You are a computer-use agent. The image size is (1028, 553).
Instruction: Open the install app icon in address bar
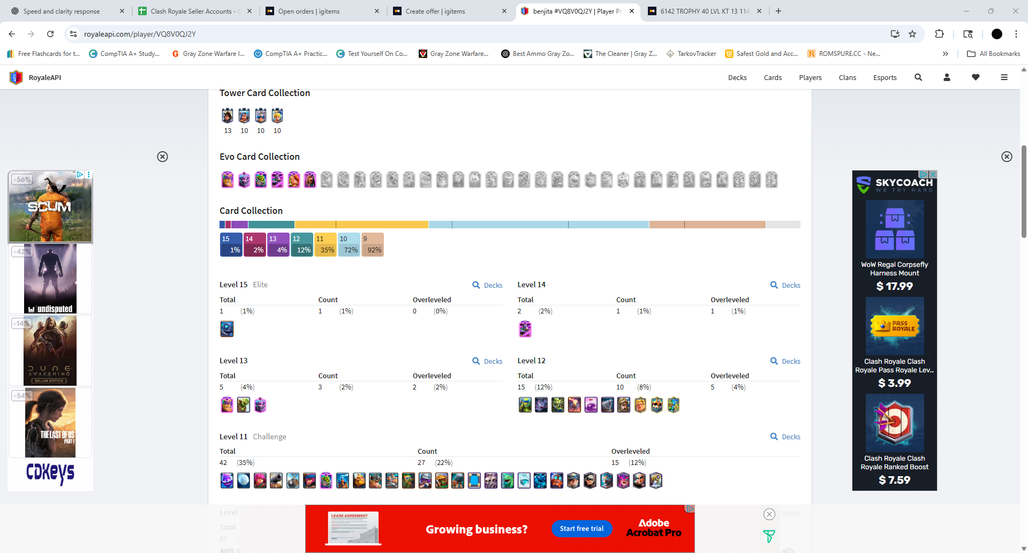(894, 33)
